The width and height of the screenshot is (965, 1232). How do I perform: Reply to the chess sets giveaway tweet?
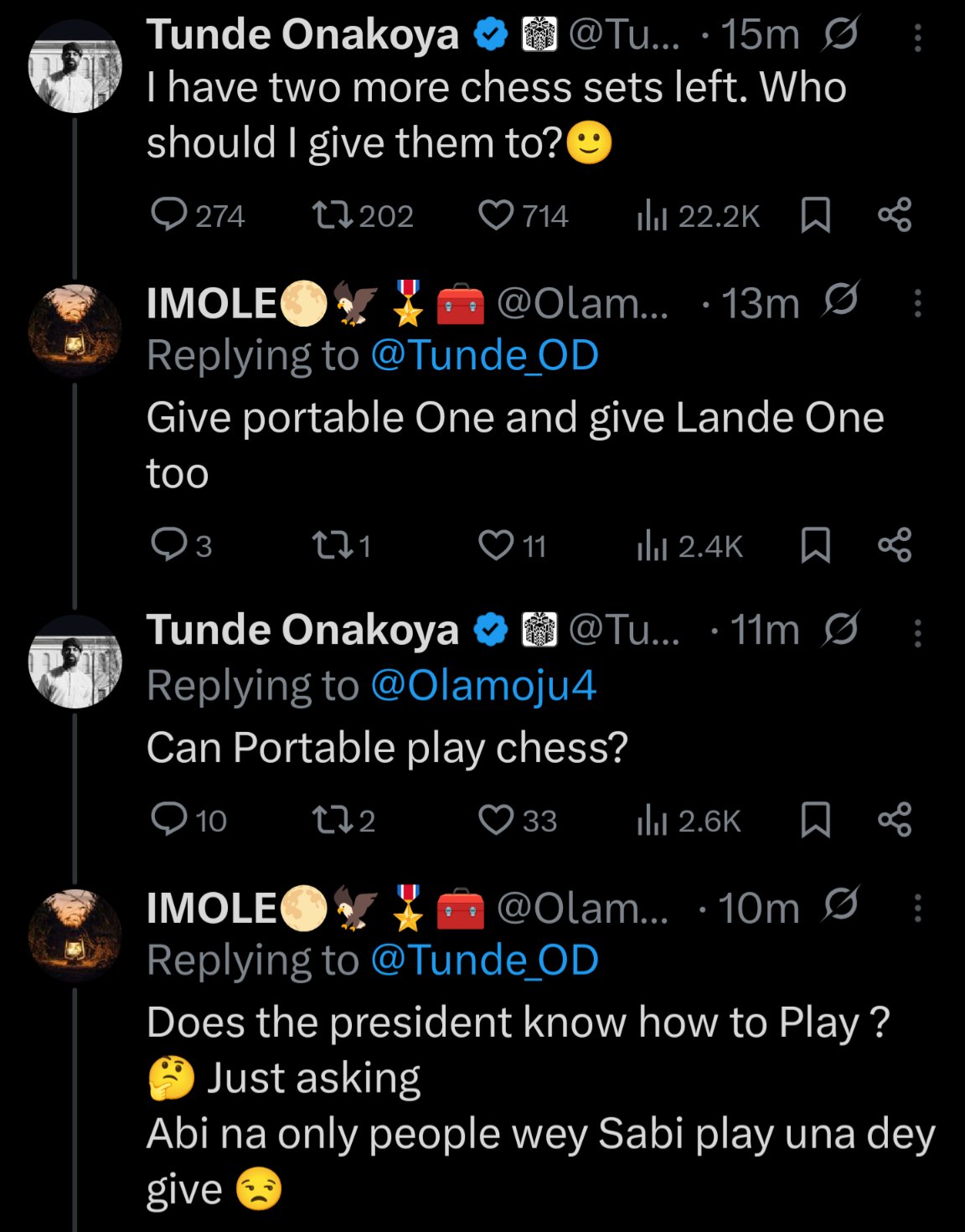click(x=169, y=215)
